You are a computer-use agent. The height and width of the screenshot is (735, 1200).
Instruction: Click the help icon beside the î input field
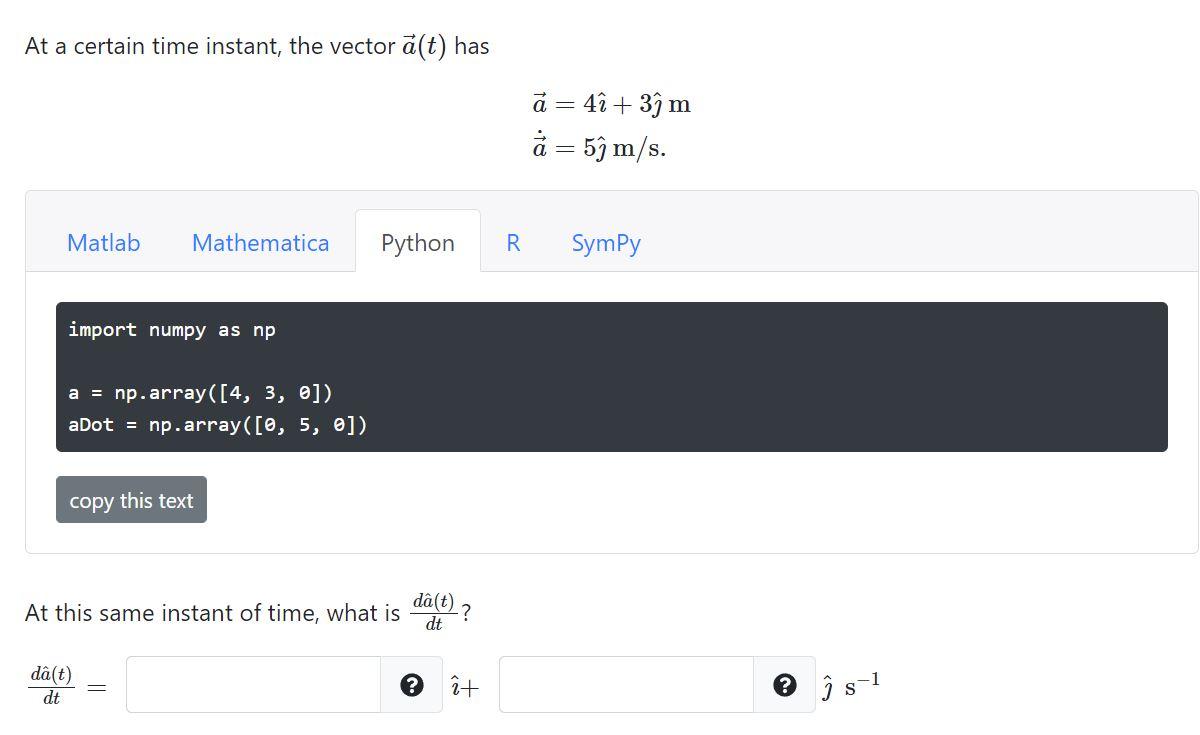tap(413, 684)
